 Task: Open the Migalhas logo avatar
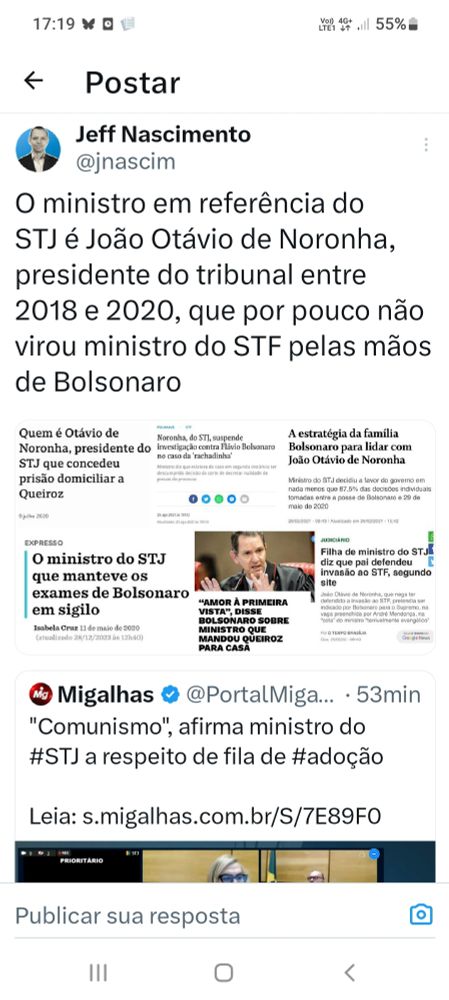pyautogui.click(x=41, y=694)
